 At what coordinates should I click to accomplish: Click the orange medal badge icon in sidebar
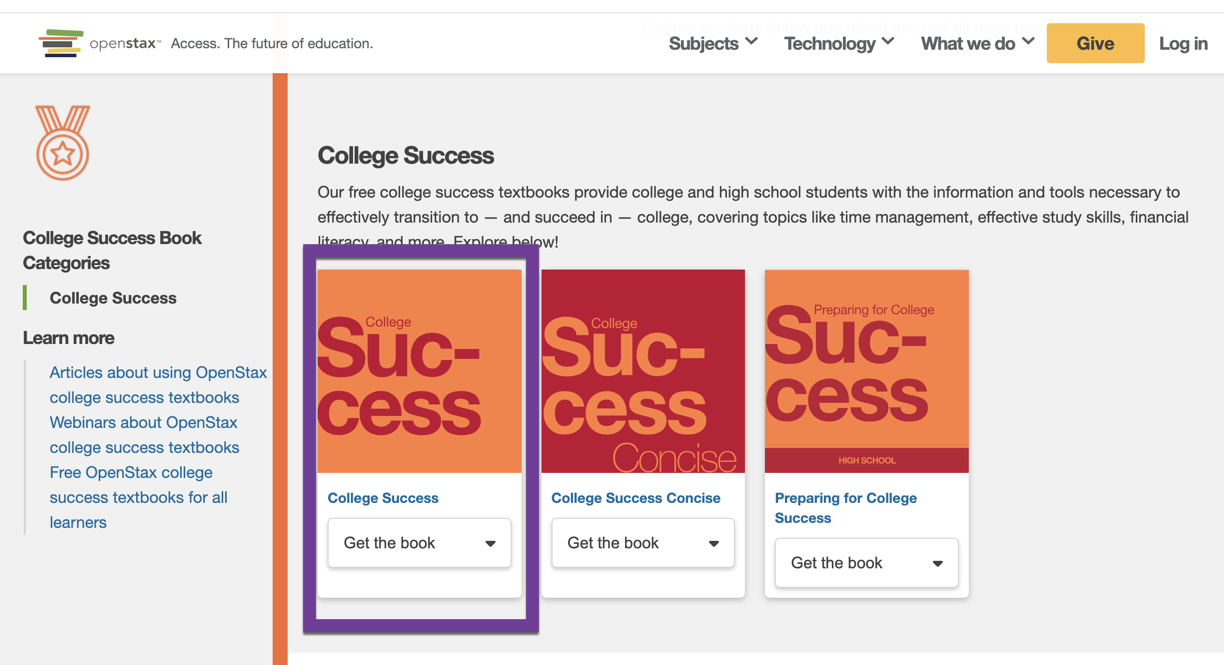click(x=62, y=144)
